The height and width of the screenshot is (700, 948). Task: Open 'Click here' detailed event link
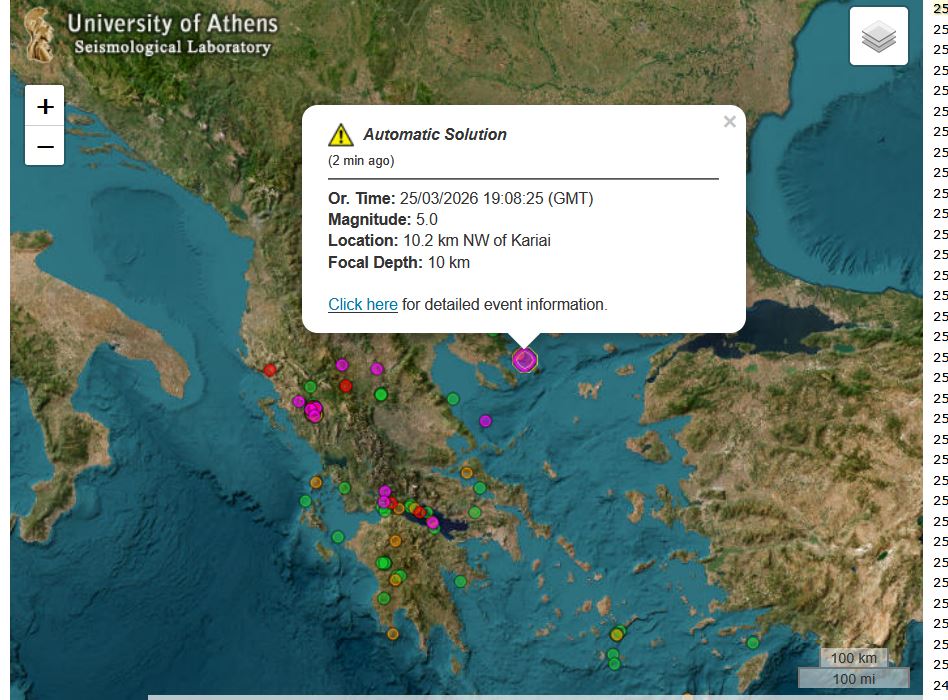coord(363,304)
